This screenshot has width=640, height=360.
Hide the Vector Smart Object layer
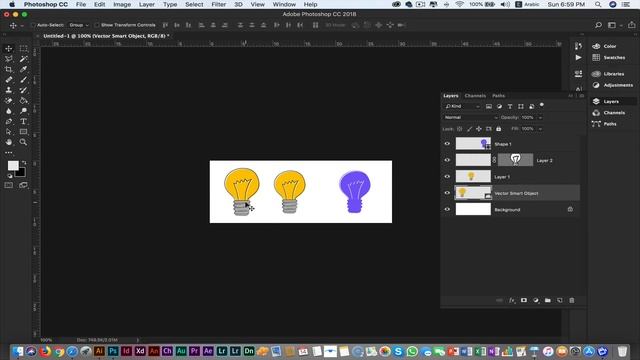(x=447, y=193)
